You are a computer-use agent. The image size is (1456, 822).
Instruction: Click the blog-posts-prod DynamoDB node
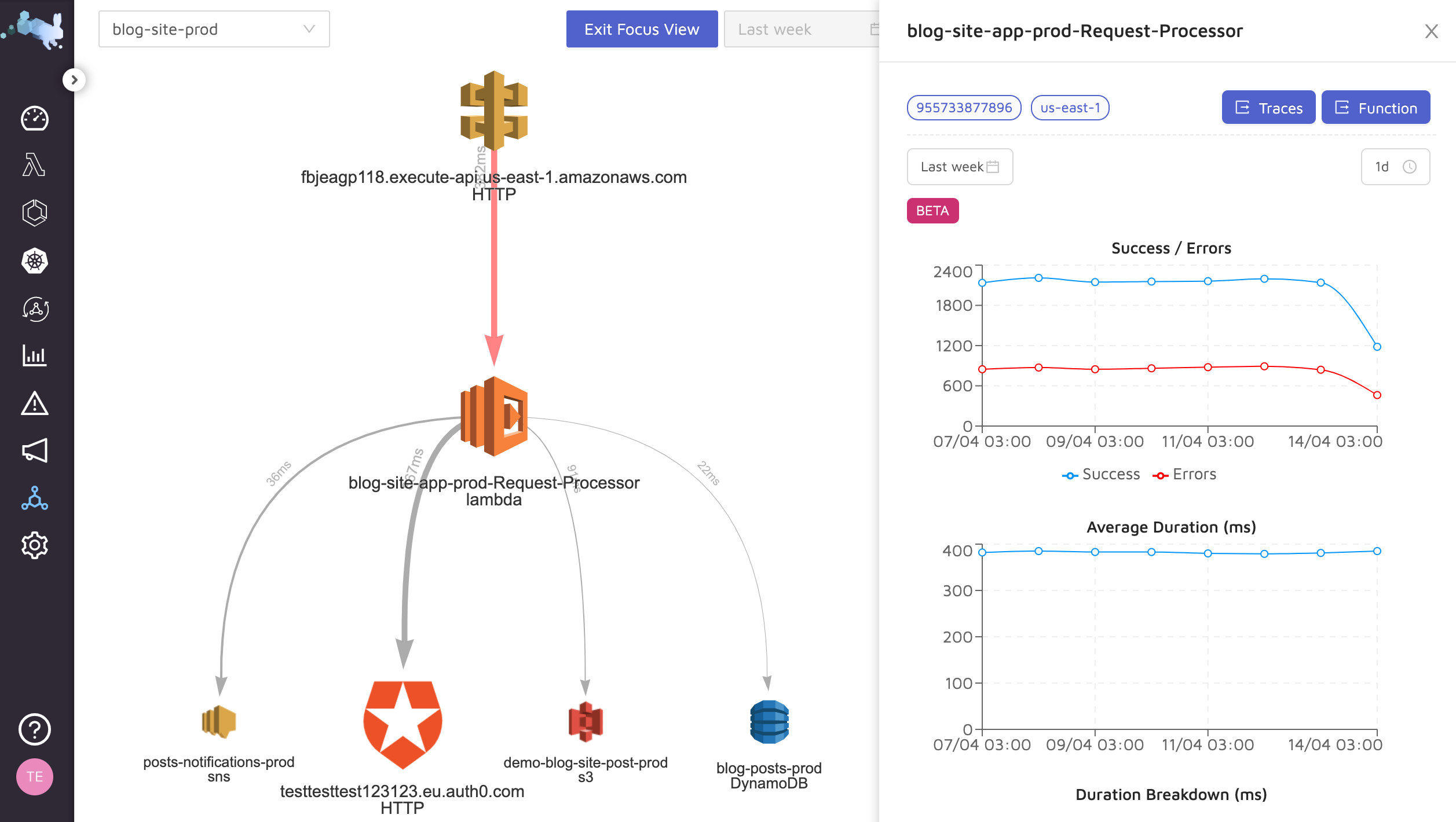[x=769, y=722]
